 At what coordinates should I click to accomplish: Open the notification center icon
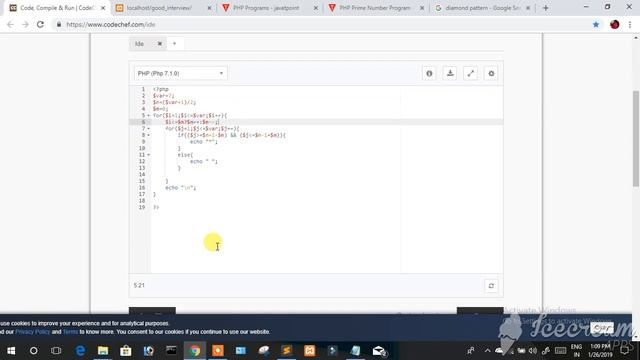624,351
